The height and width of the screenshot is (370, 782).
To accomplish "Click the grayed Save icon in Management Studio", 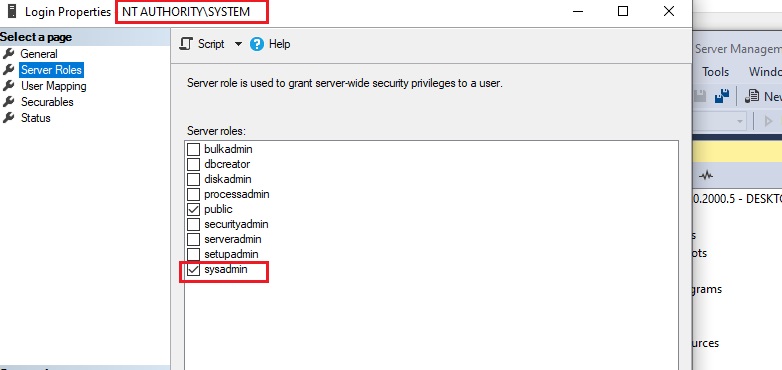I will (700, 96).
